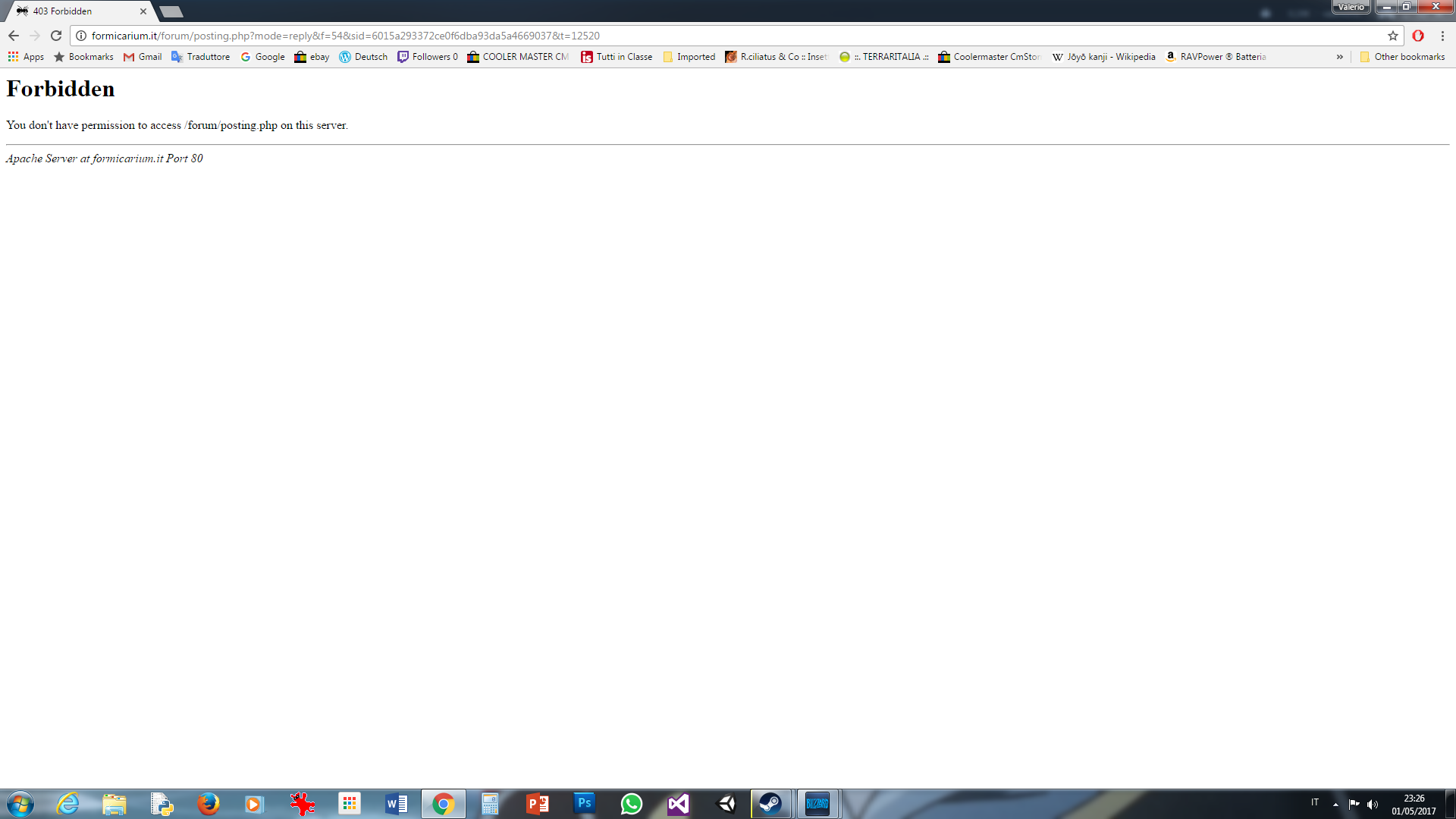The height and width of the screenshot is (819, 1456).
Task: Open Steam from the taskbar
Action: 770,804
